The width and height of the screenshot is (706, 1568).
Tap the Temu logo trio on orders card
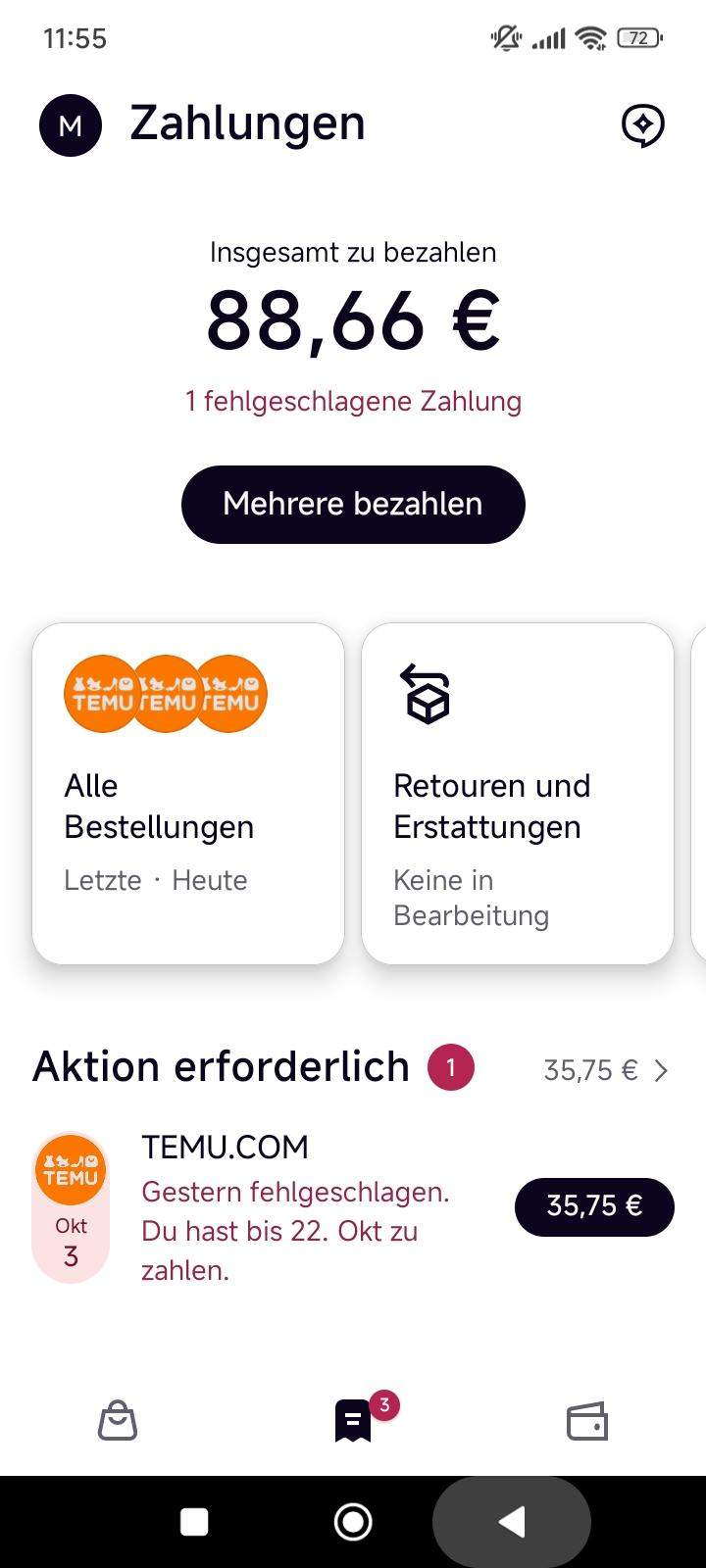(166, 694)
